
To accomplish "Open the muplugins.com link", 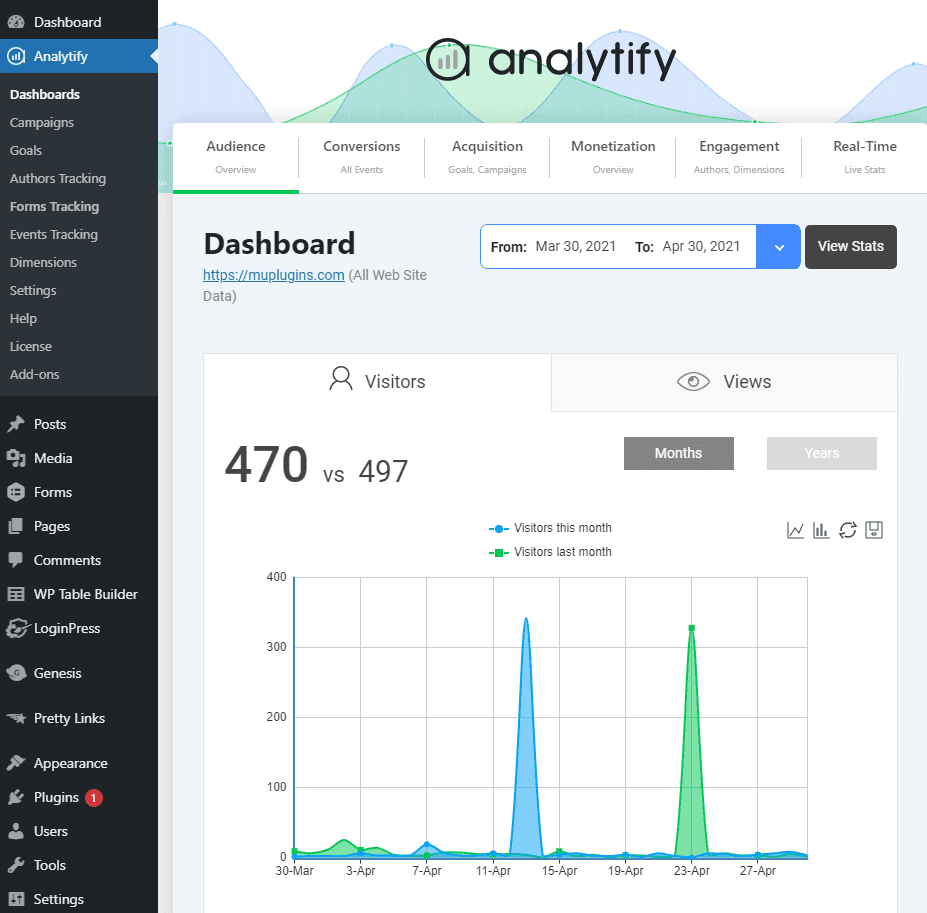I will (x=274, y=275).
